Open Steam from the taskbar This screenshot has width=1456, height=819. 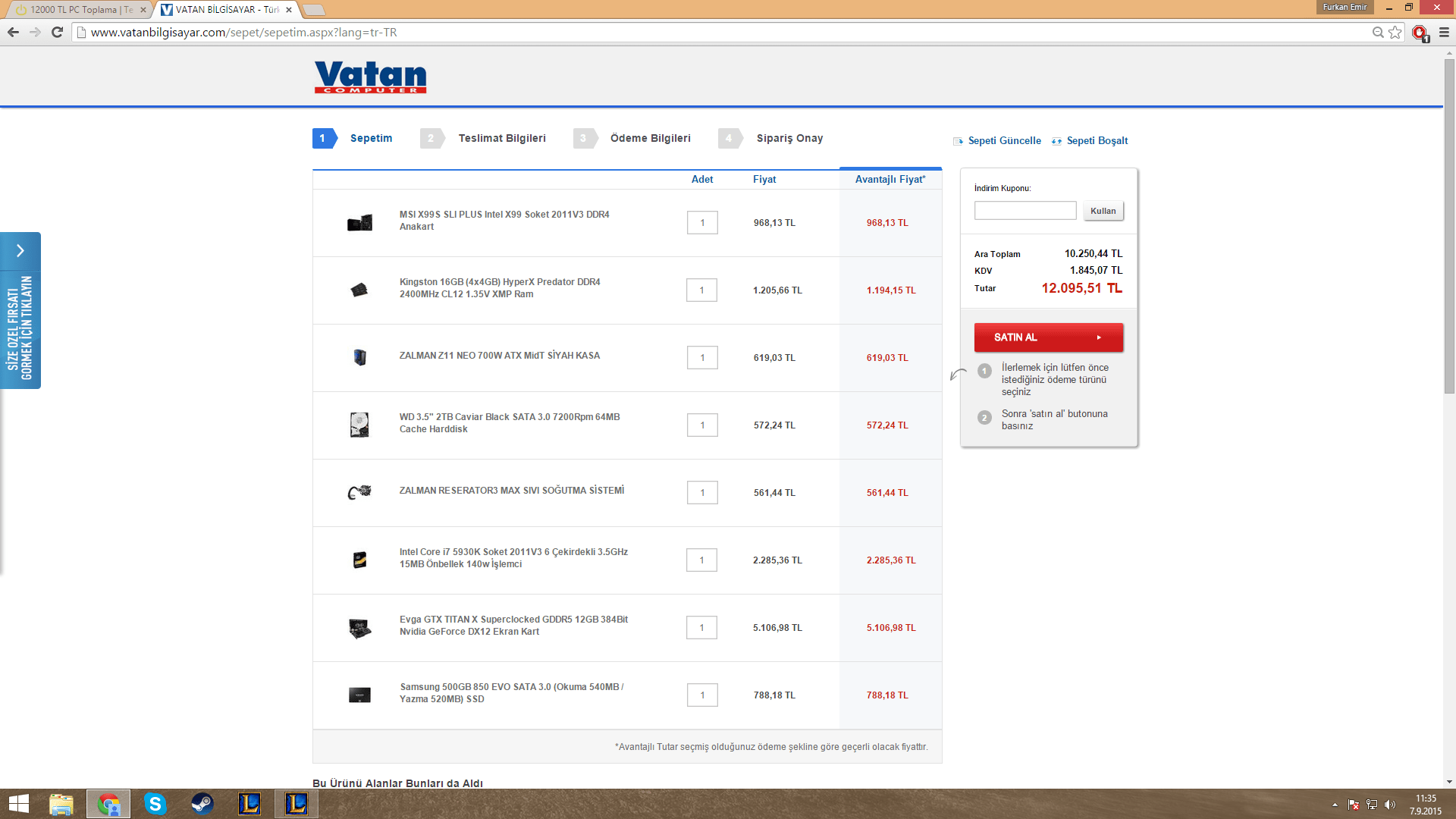202,803
